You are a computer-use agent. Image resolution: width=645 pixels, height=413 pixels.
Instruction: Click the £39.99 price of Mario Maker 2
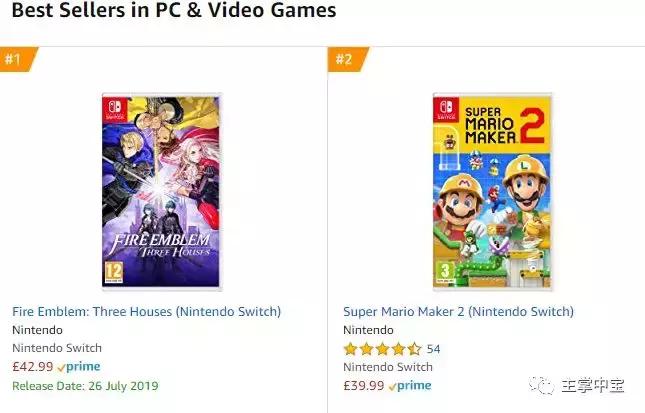(x=363, y=385)
